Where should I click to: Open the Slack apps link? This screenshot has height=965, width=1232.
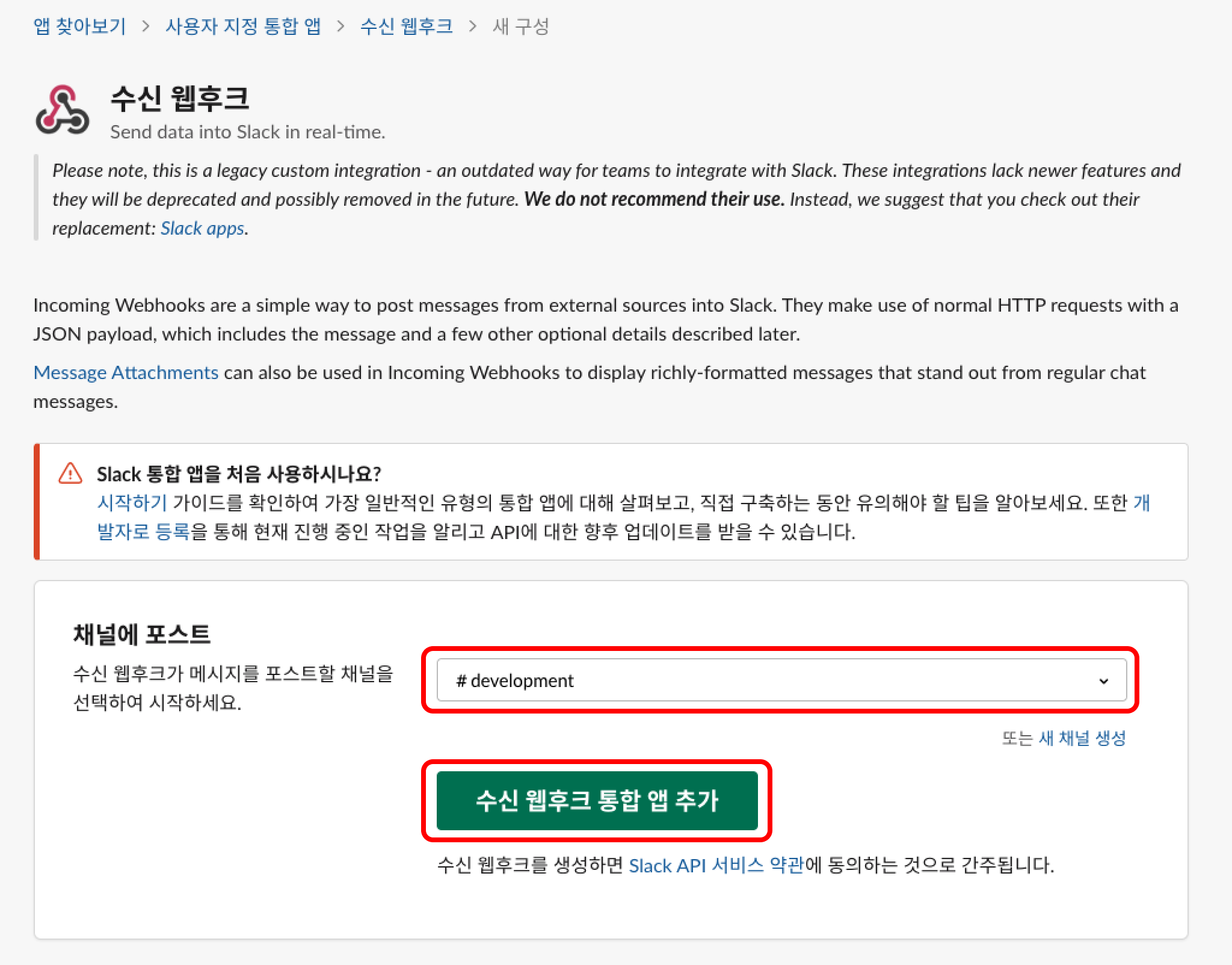click(x=202, y=229)
